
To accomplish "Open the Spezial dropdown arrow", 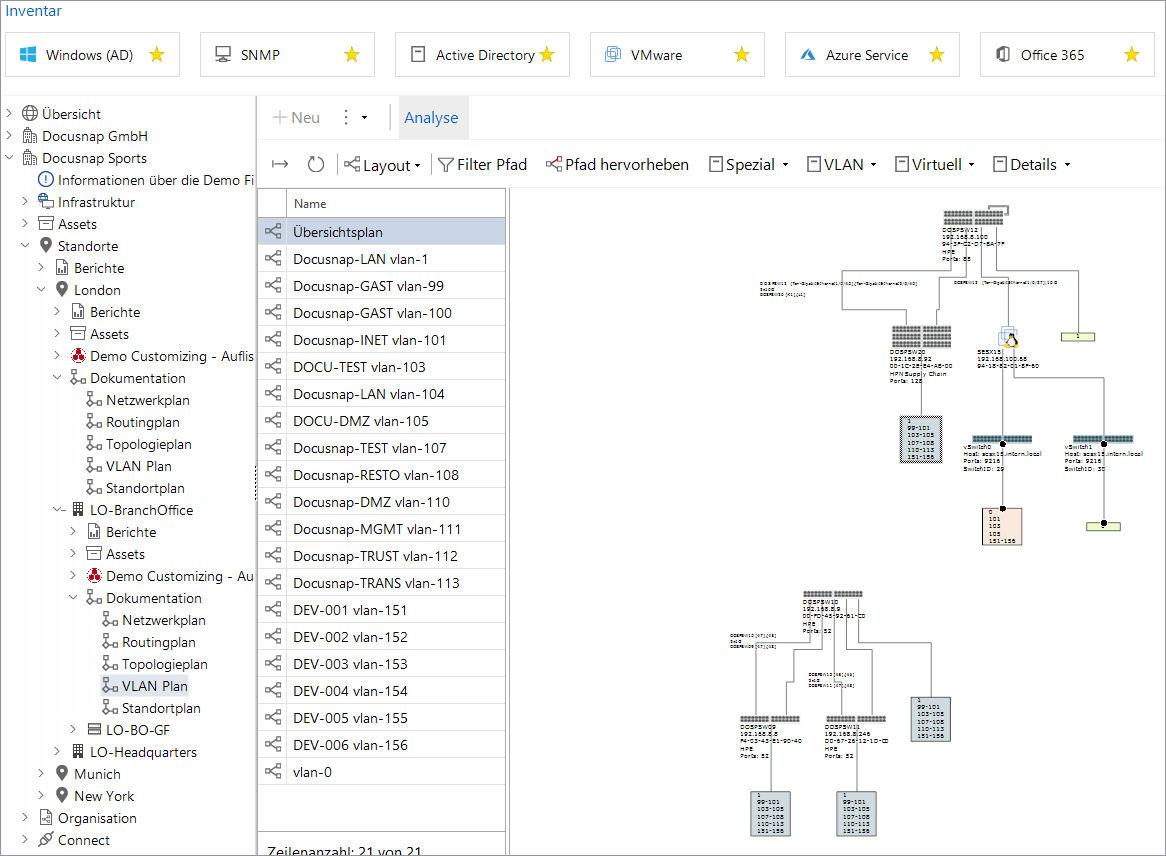I will coord(785,165).
